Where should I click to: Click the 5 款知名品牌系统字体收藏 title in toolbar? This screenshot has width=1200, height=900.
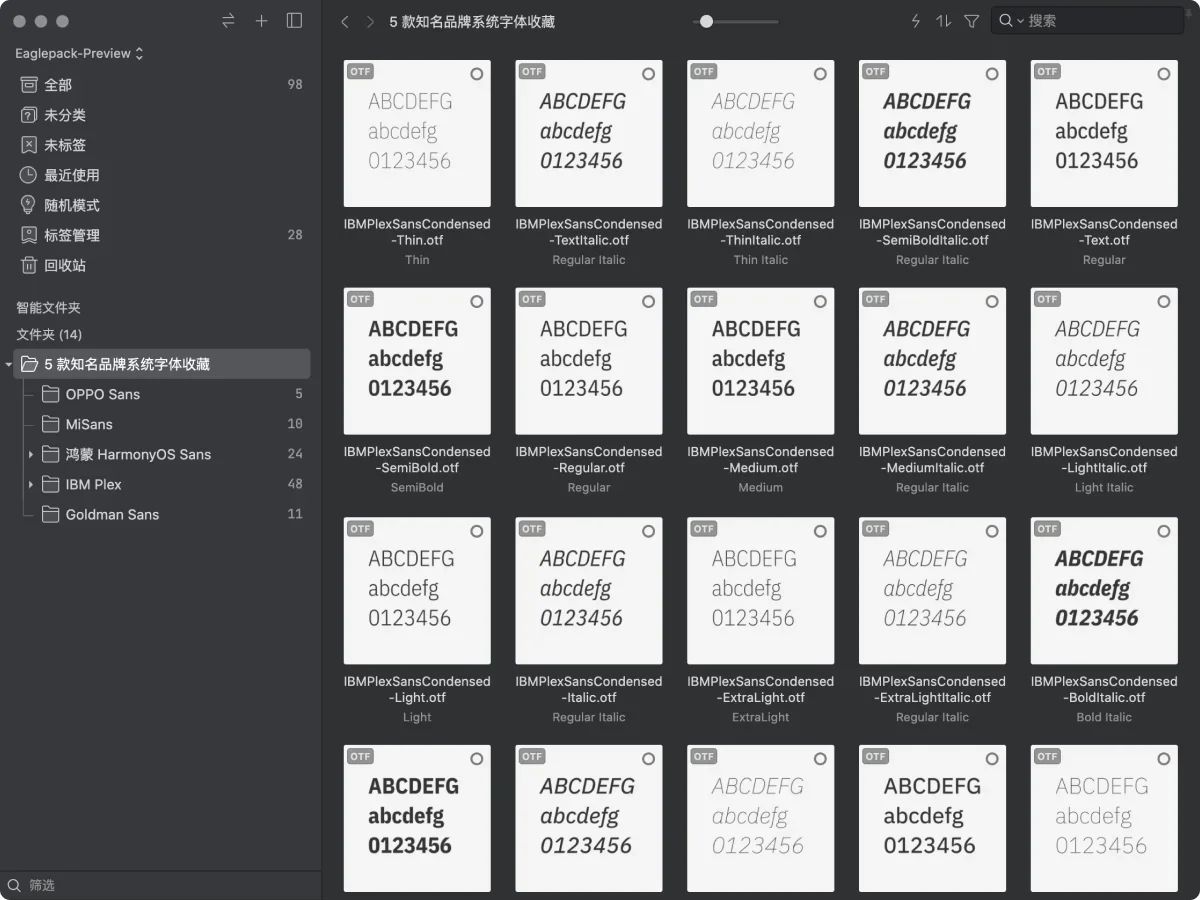point(472,21)
